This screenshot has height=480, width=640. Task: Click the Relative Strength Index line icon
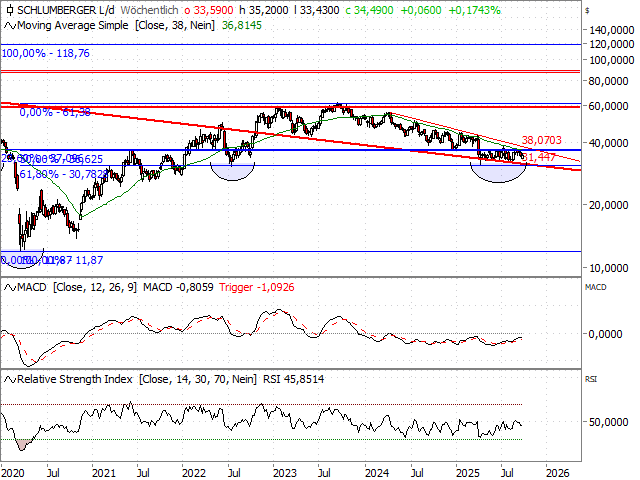10,380
